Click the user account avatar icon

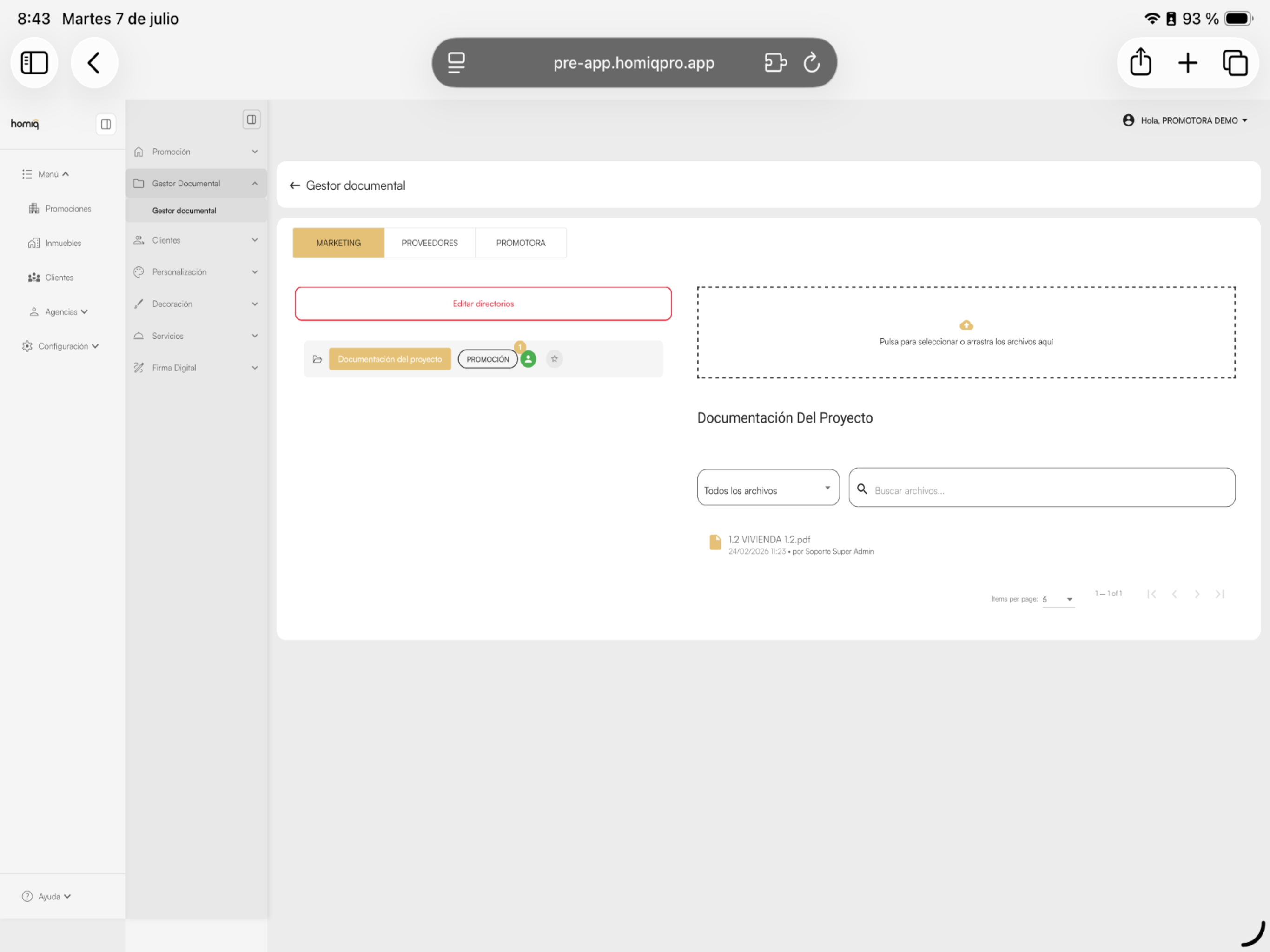(1128, 120)
